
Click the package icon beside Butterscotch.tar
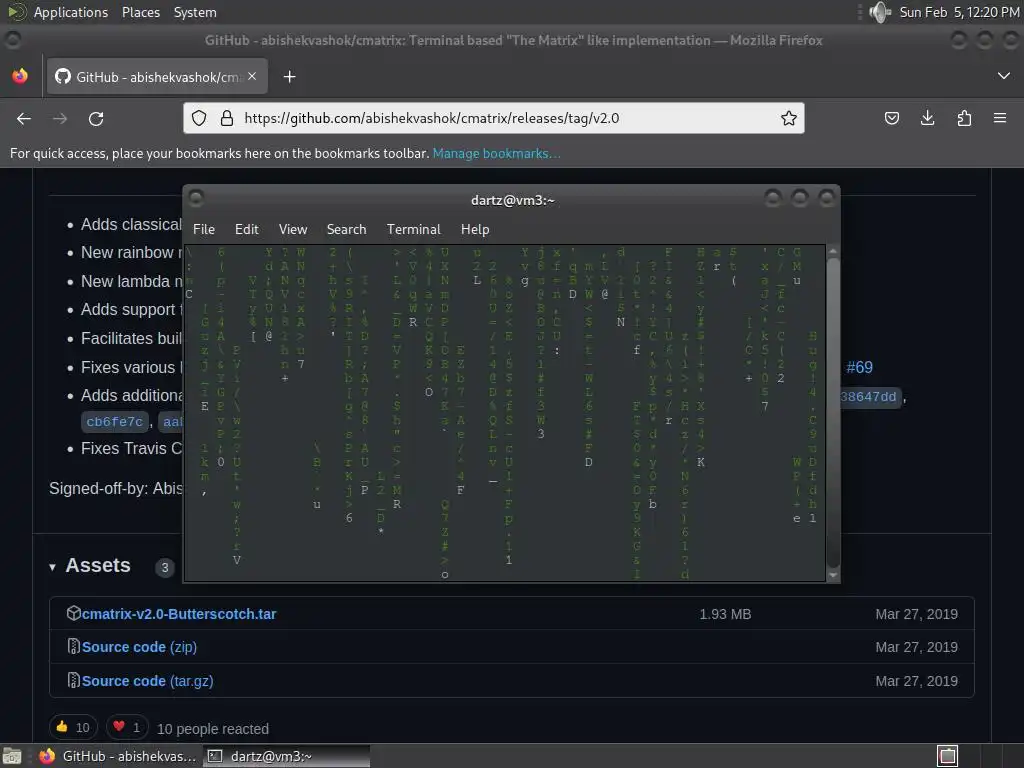74,613
